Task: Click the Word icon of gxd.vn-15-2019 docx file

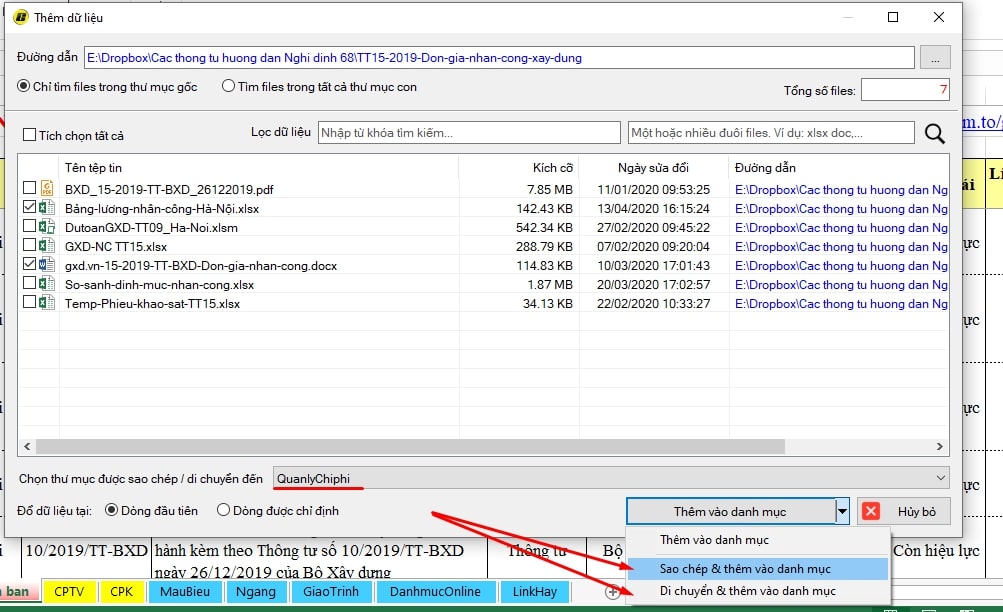Action: click(x=46, y=265)
